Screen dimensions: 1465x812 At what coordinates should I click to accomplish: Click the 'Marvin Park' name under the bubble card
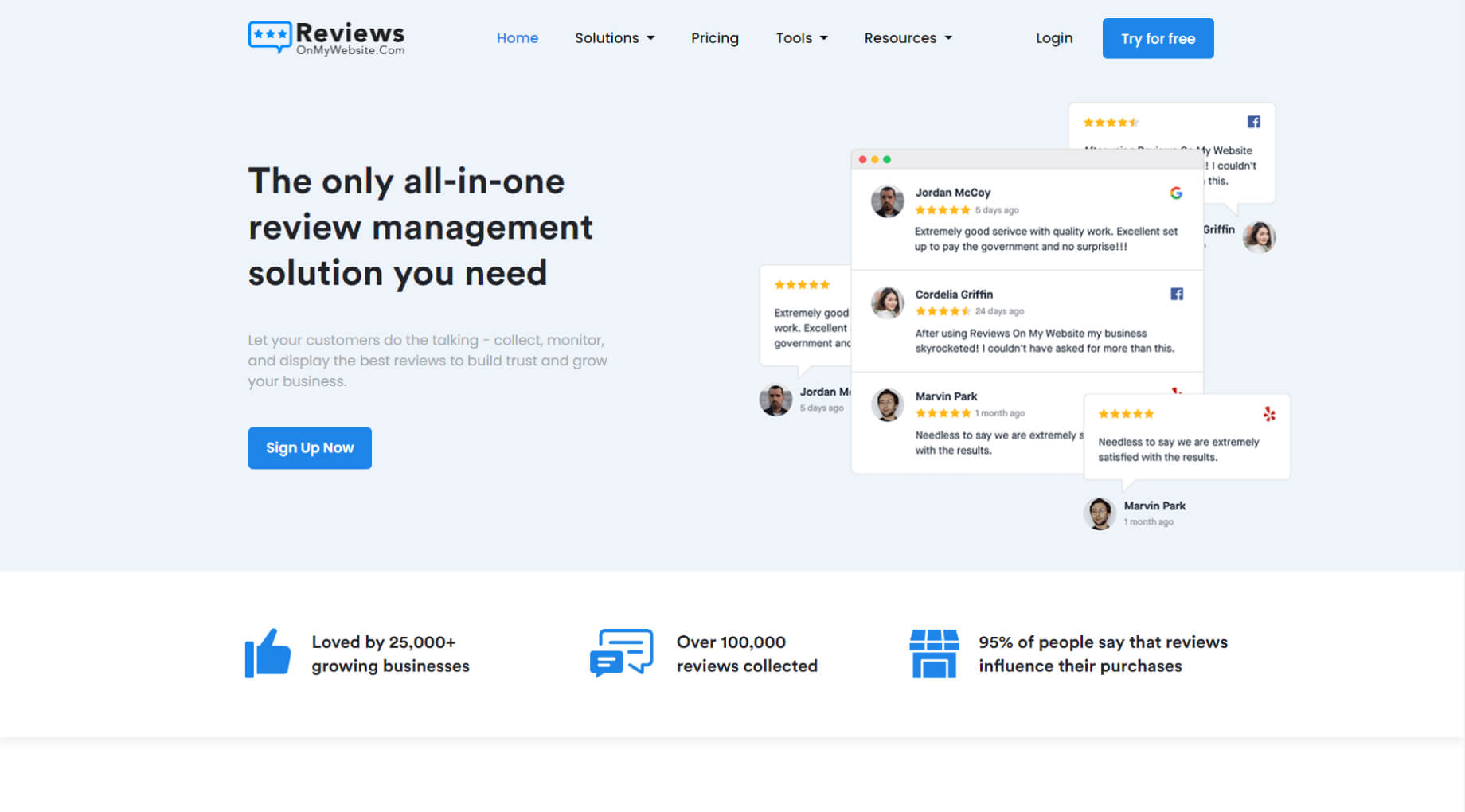point(1154,506)
